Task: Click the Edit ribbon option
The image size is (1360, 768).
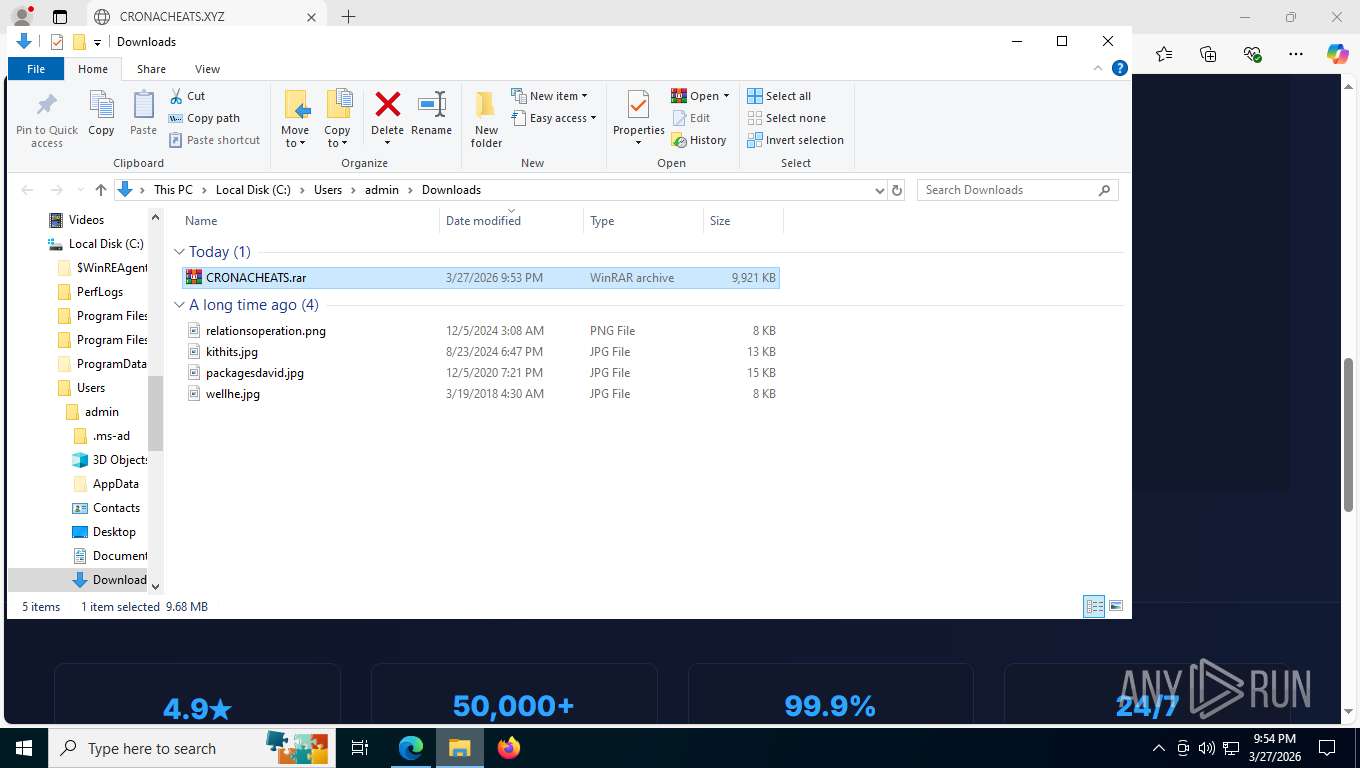Action: (x=691, y=118)
